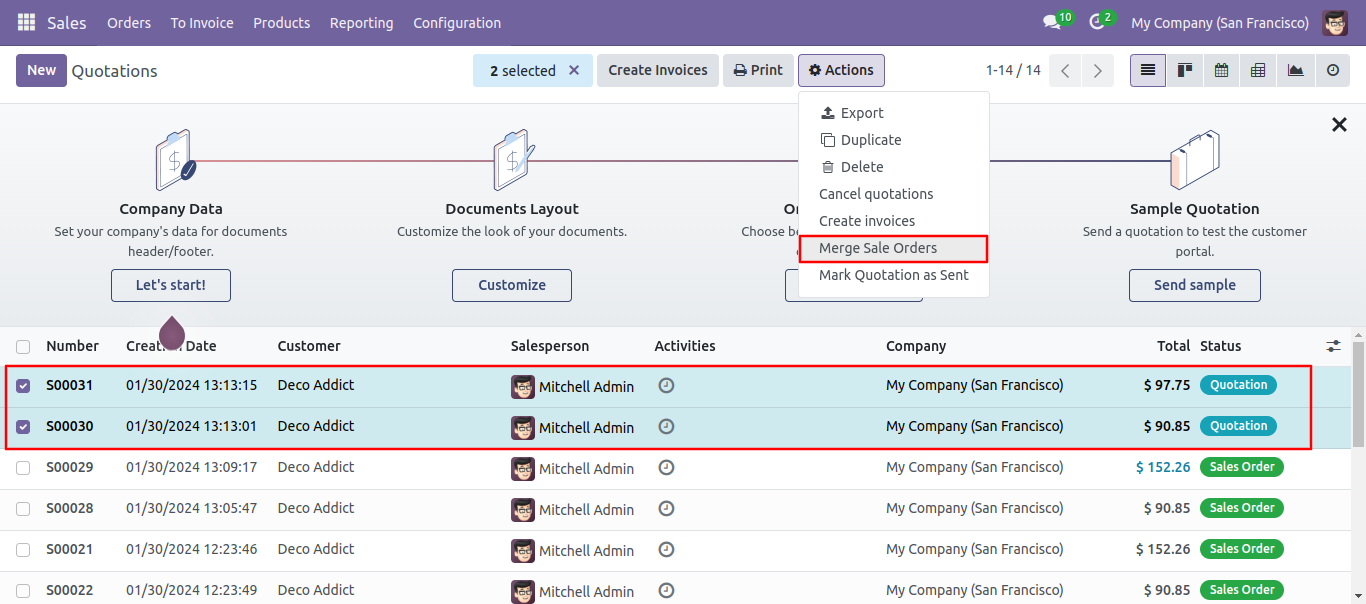This screenshot has height=604, width=1366.
Task: Click Quotation status badge for S00031
Action: tap(1238, 385)
